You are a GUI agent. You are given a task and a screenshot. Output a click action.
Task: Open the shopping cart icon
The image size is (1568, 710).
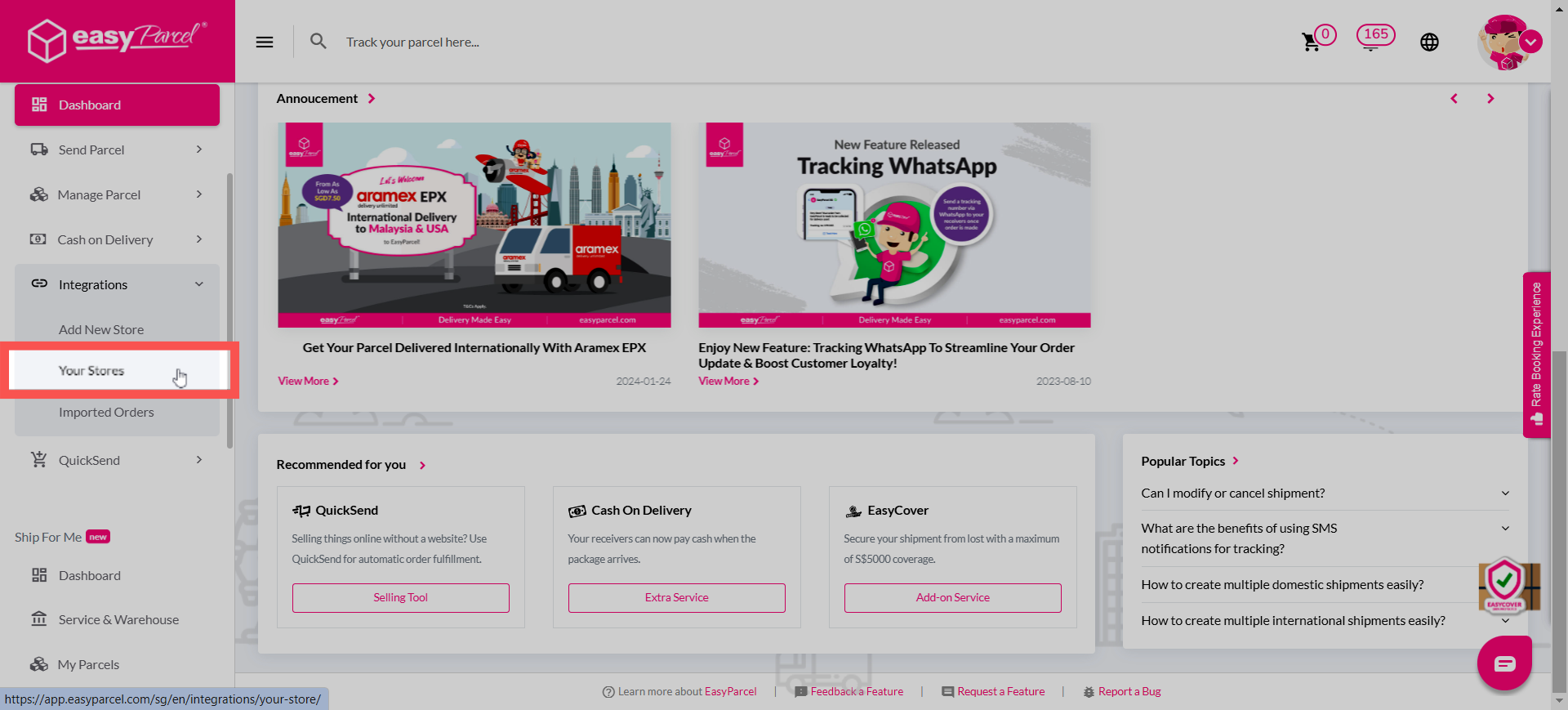click(1312, 42)
